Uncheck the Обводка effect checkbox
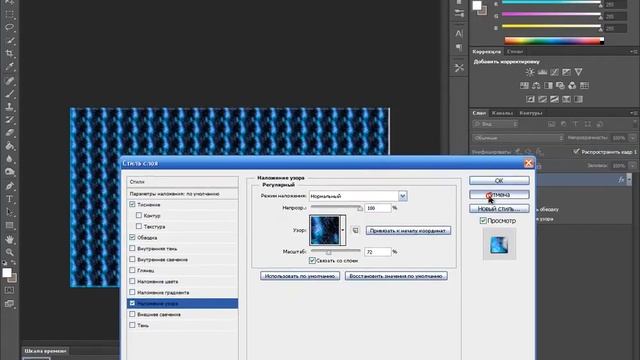640x360 pixels. point(132,237)
